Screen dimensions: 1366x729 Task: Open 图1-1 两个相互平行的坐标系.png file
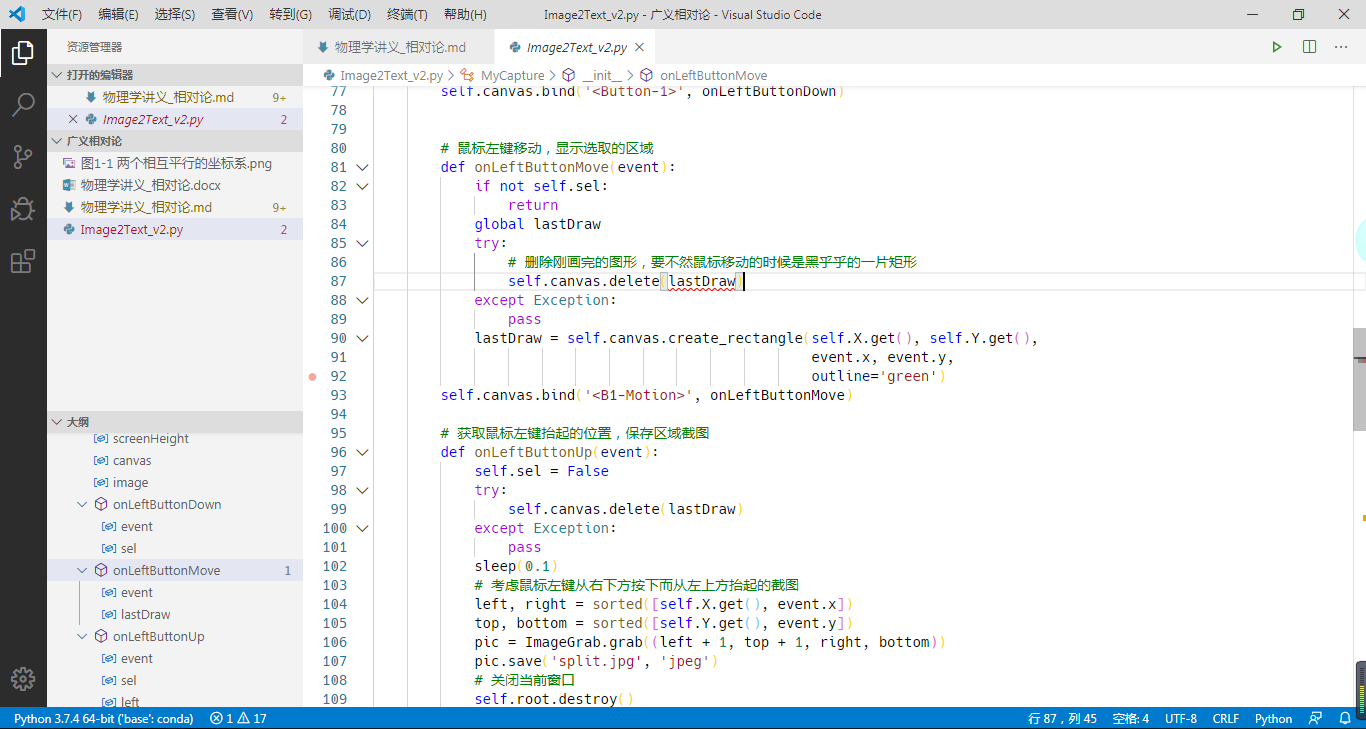pos(174,163)
